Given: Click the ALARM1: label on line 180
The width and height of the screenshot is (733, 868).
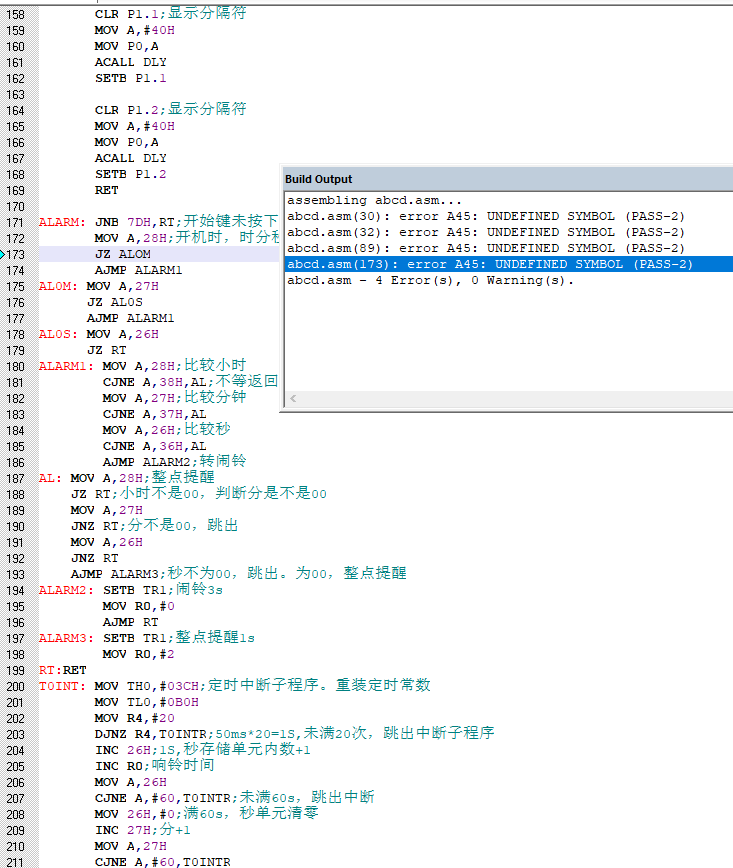Looking at the screenshot, I should (66, 366).
